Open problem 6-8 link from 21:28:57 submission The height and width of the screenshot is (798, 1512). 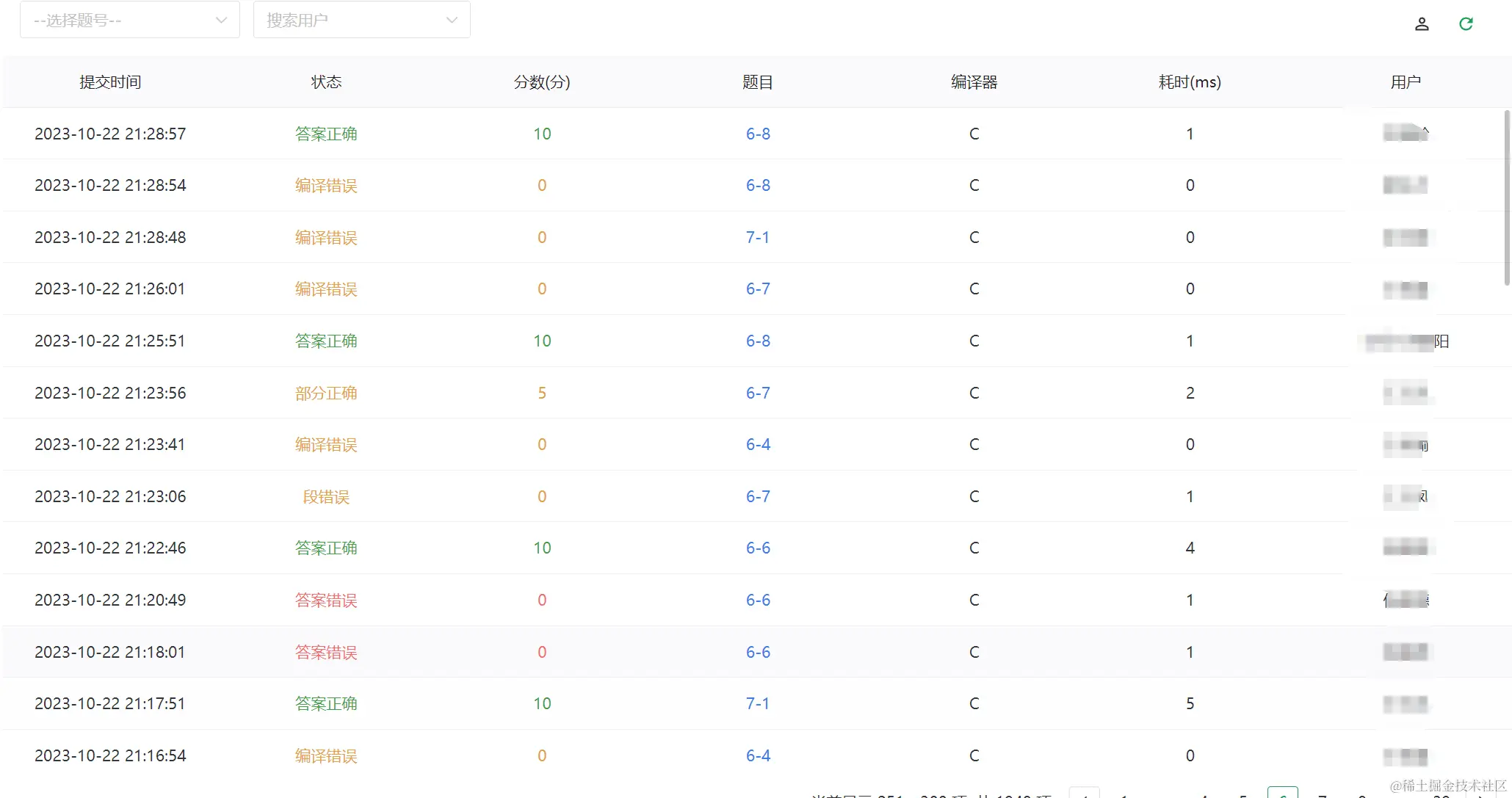(x=758, y=134)
